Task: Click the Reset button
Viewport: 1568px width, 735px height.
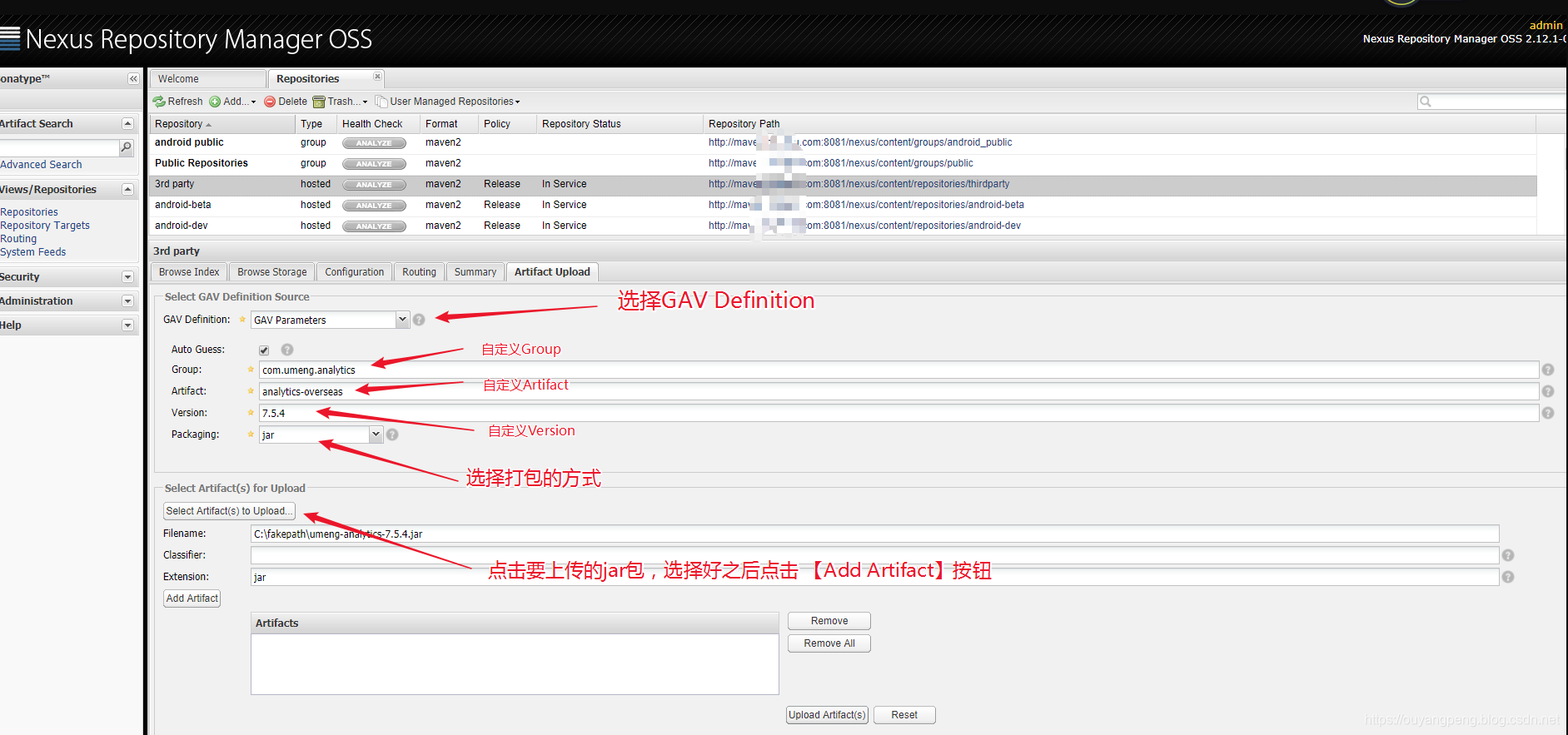Action: (904, 715)
